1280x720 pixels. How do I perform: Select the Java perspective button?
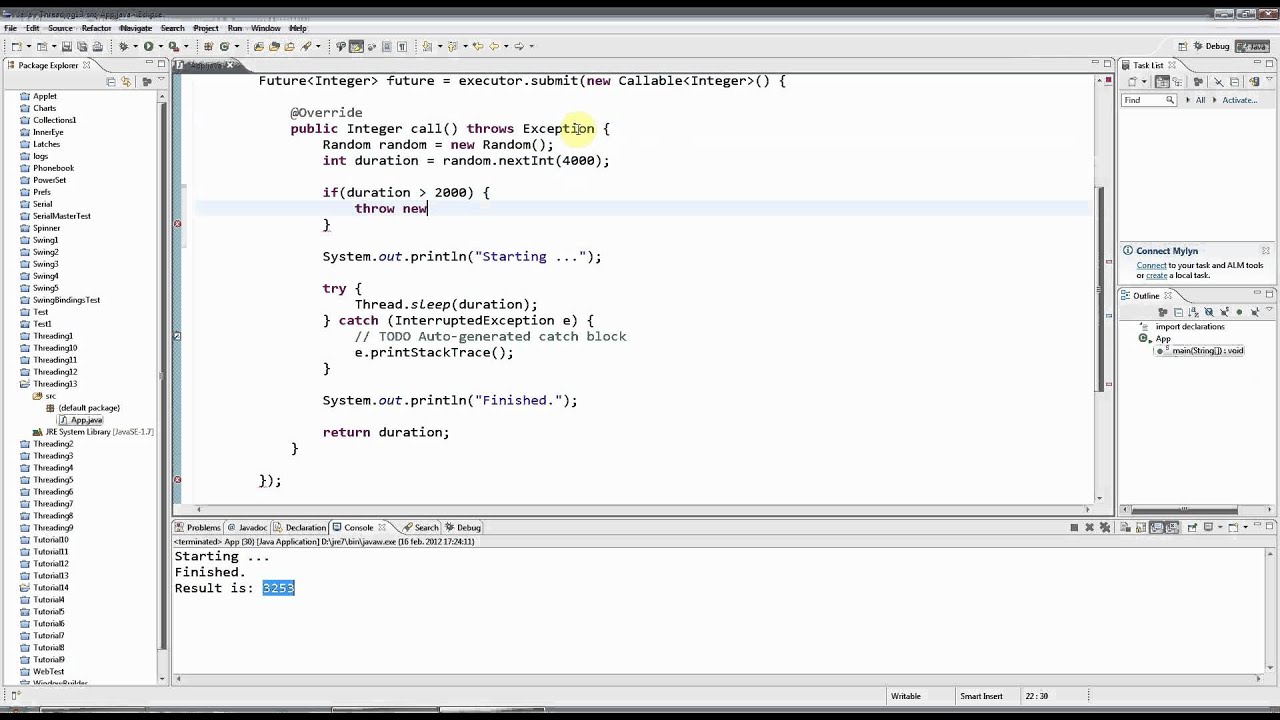click(1253, 46)
